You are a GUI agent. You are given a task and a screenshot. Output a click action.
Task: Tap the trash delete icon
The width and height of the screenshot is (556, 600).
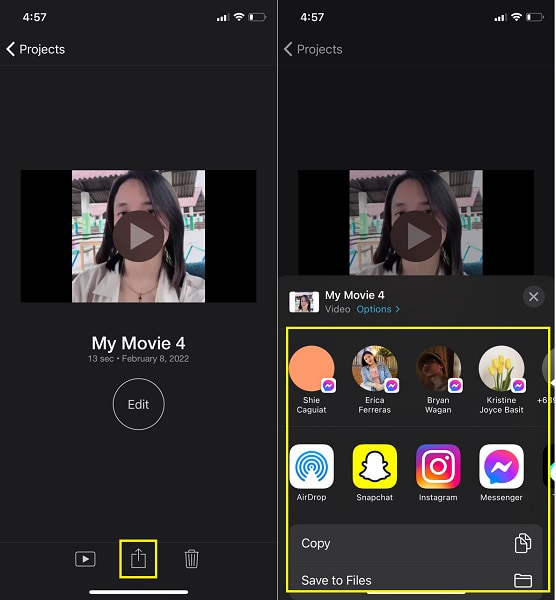click(x=191, y=559)
